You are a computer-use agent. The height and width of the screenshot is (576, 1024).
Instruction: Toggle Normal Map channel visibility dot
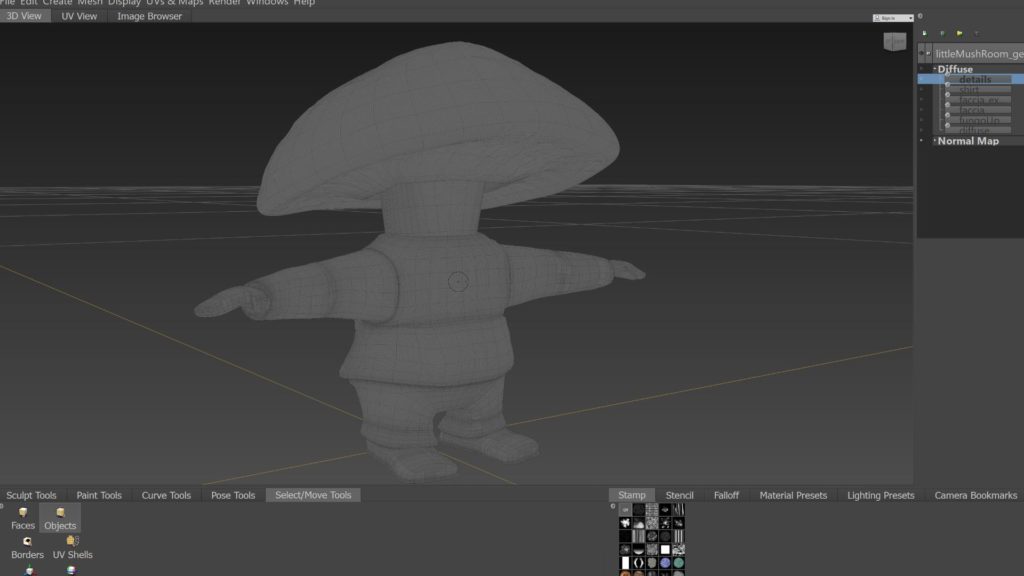921,140
